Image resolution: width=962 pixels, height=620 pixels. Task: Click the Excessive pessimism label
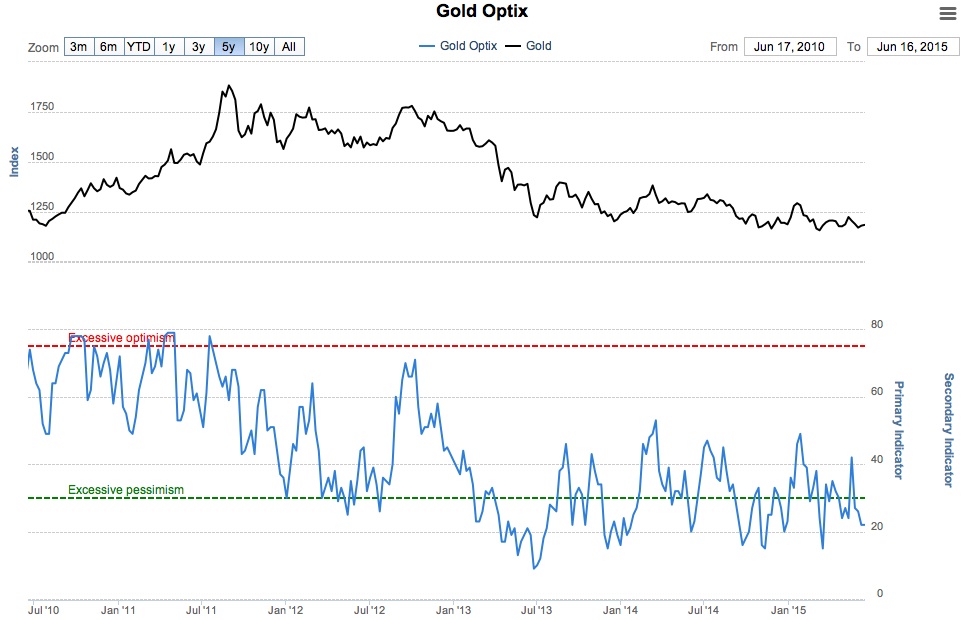126,490
